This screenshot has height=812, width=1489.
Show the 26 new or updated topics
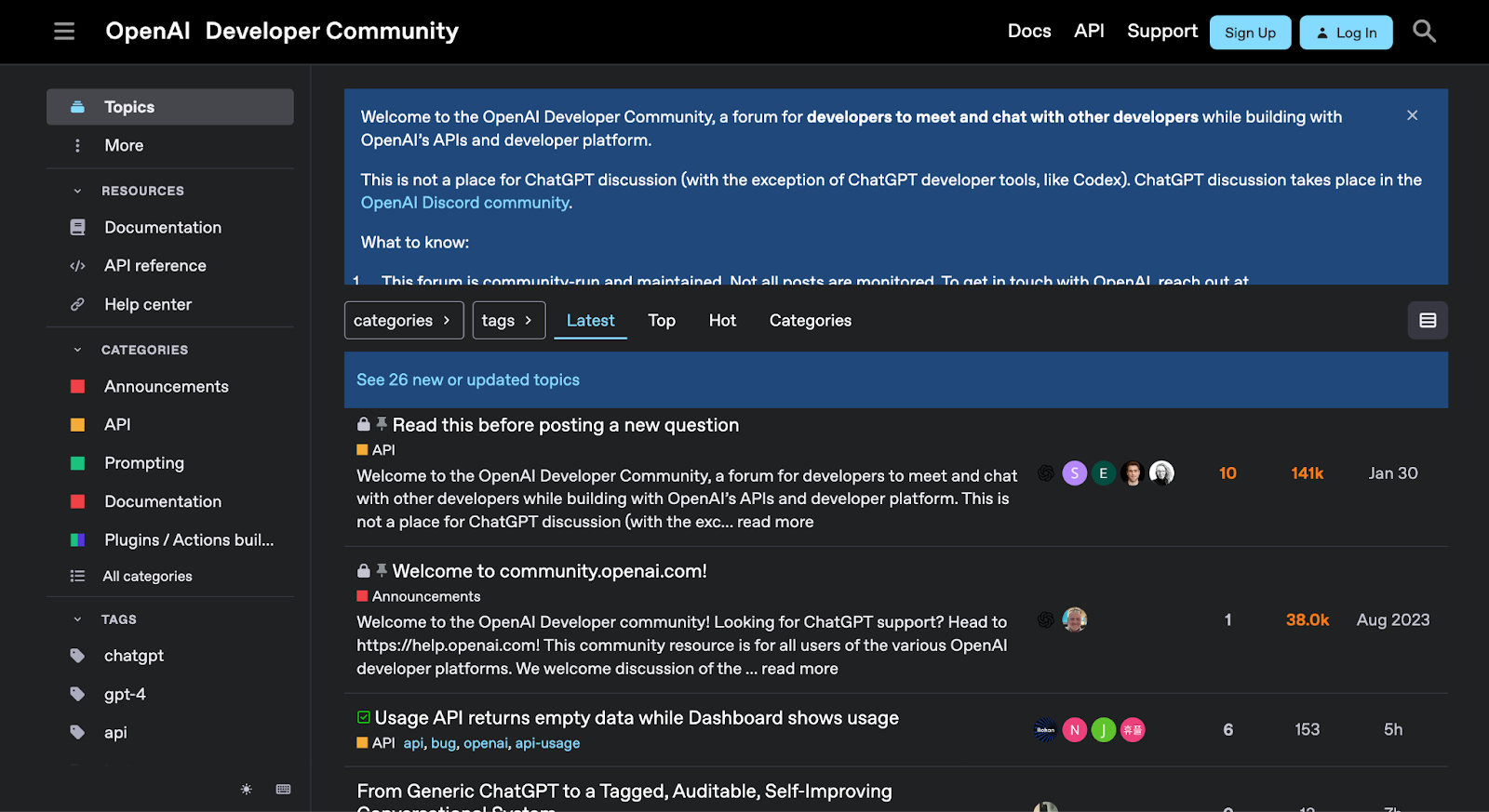(468, 379)
